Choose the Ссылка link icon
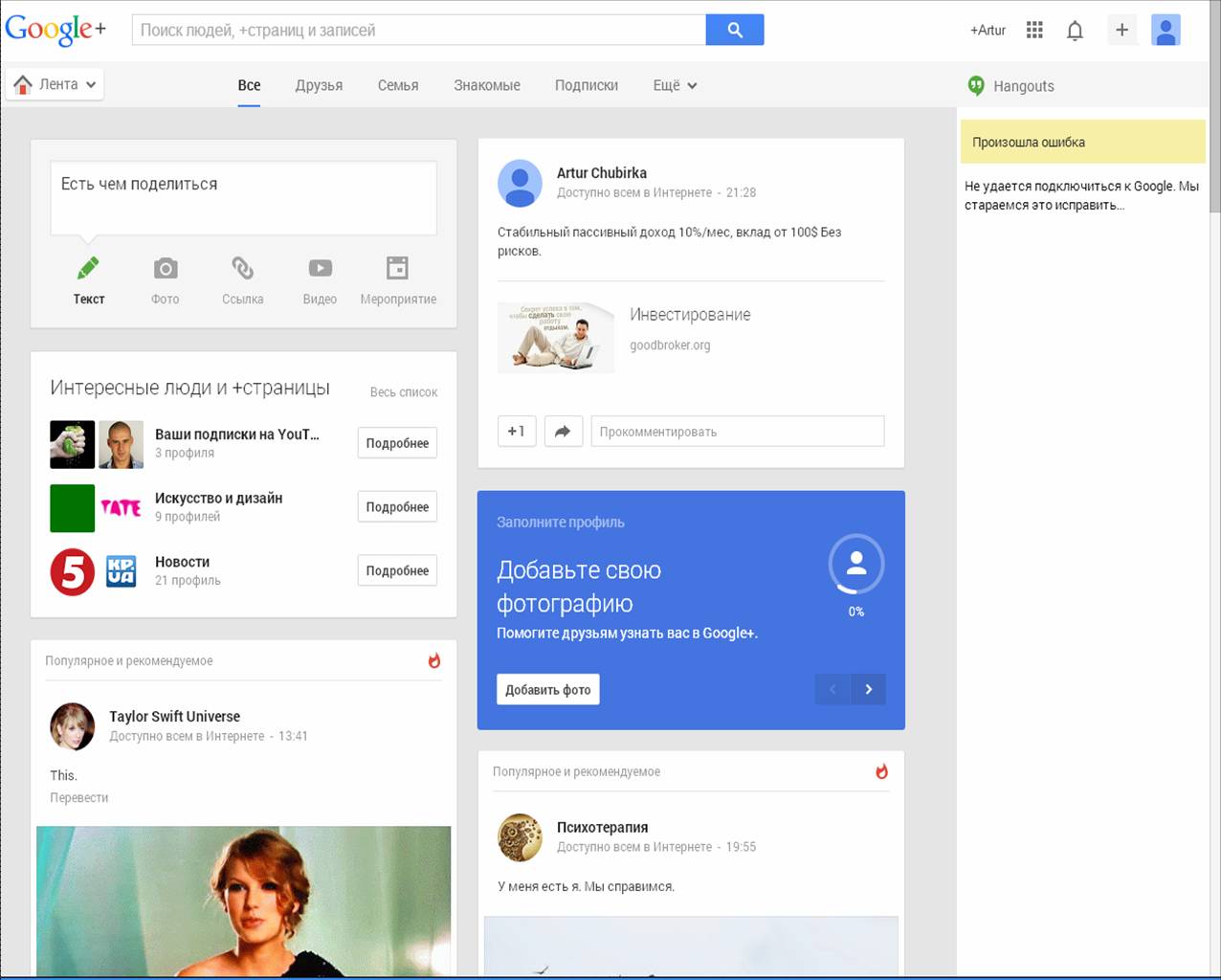Image resolution: width=1221 pixels, height=980 pixels. coord(242,269)
